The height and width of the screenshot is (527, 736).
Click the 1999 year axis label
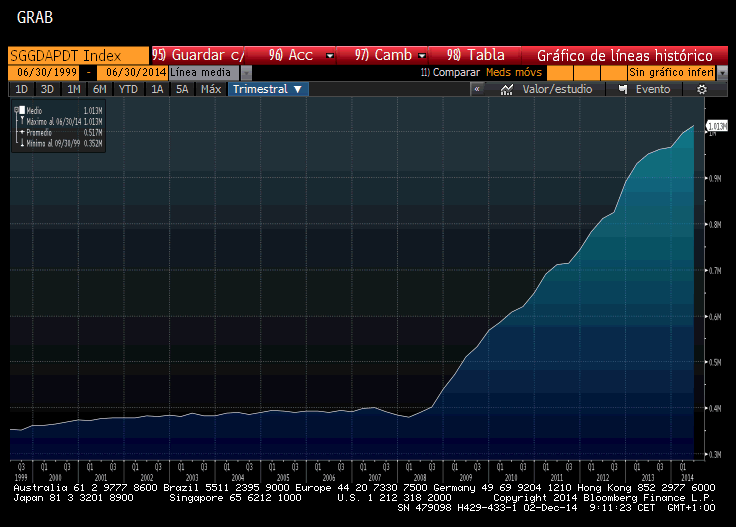pyautogui.click(x=21, y=477)
